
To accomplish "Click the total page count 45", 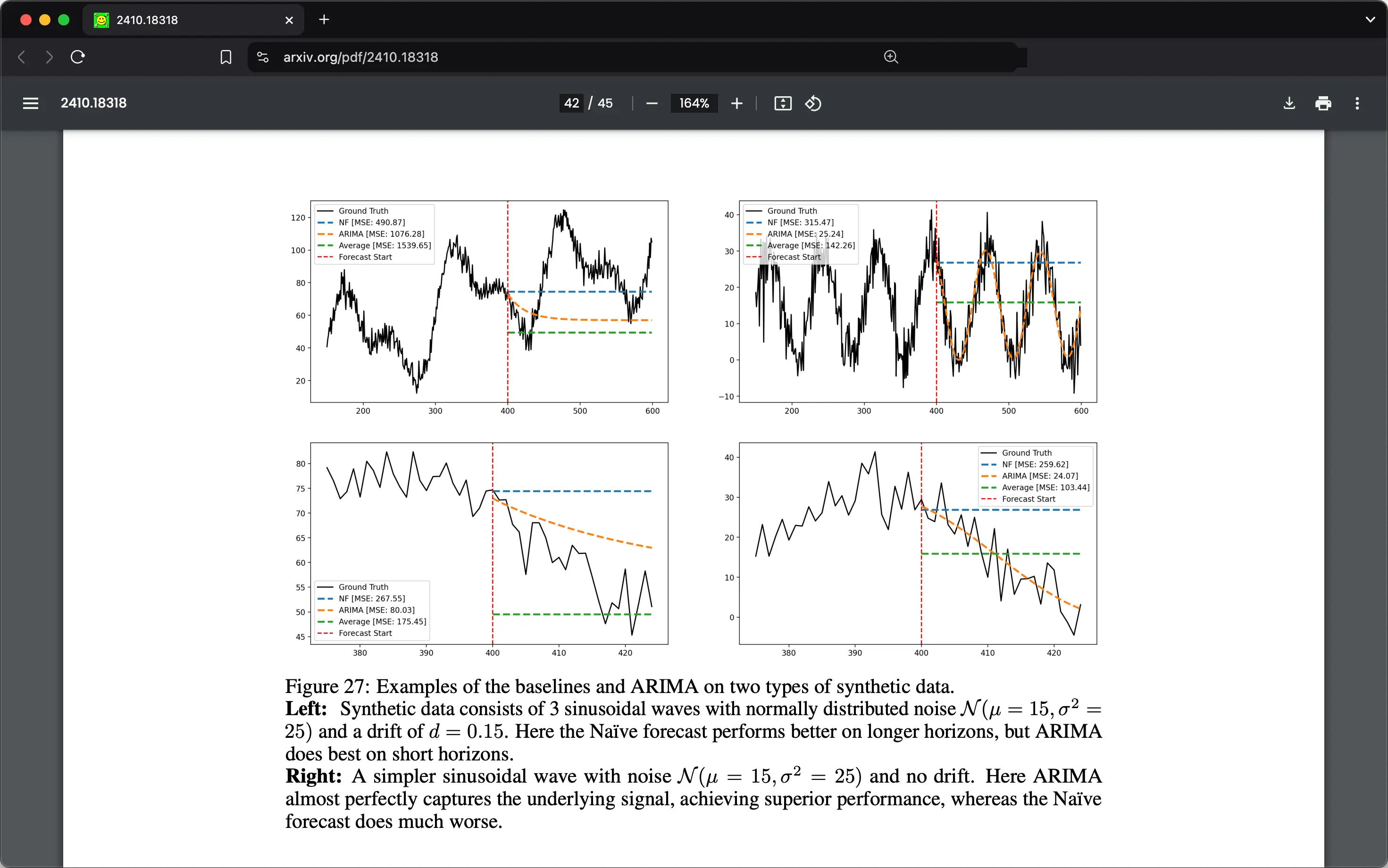I will [x=605, y=103].
